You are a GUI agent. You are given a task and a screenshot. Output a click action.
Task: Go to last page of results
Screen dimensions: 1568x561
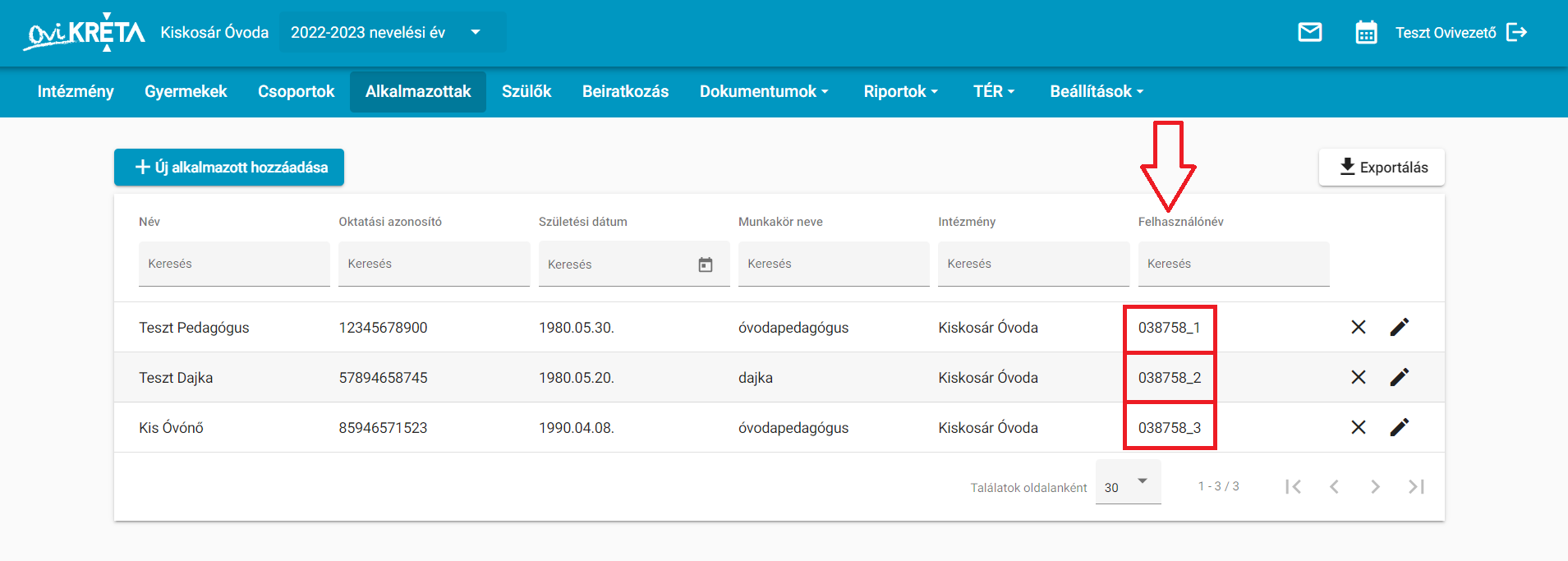point(1416,486)
